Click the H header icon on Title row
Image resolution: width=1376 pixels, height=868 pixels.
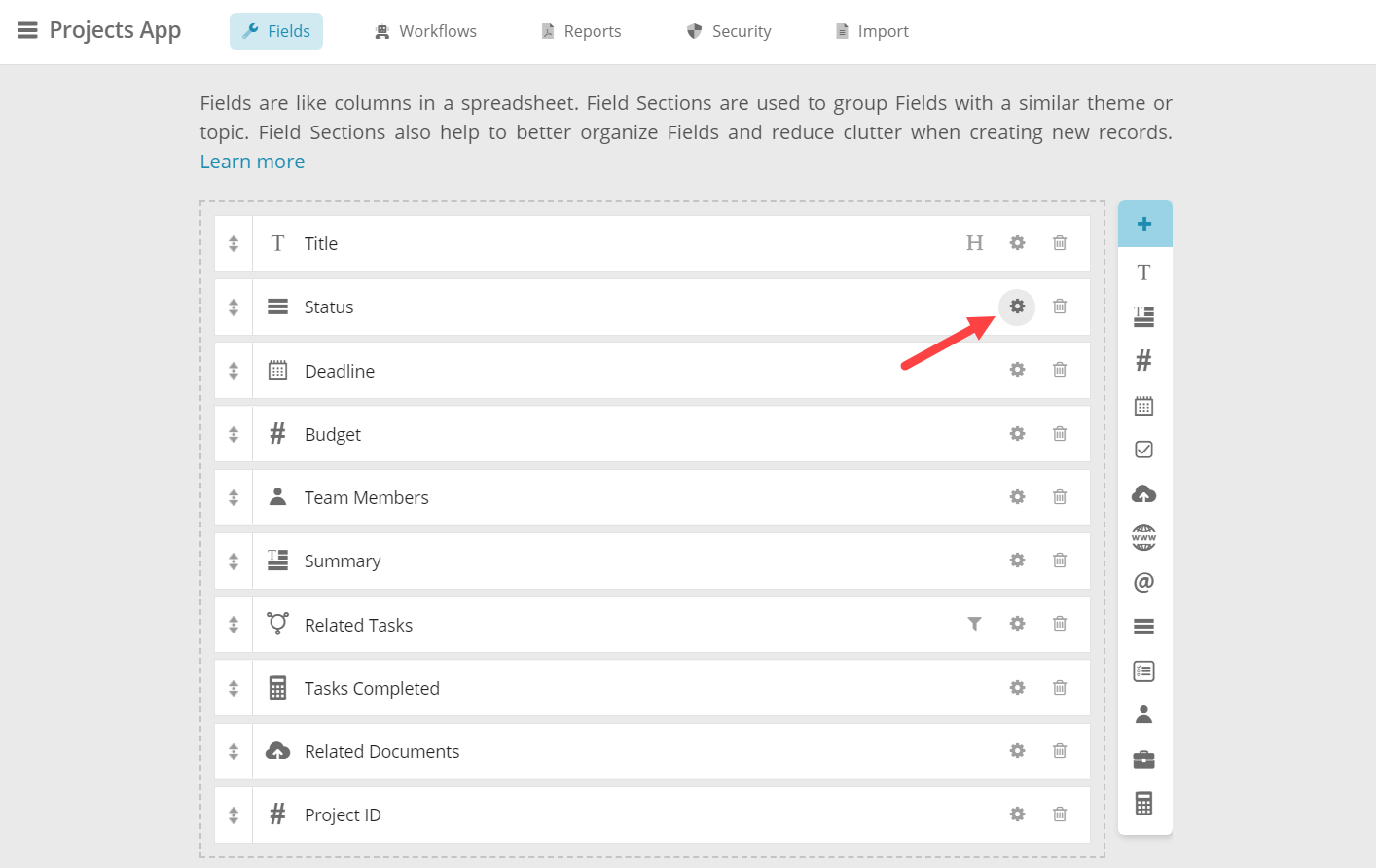pos(974,243)
